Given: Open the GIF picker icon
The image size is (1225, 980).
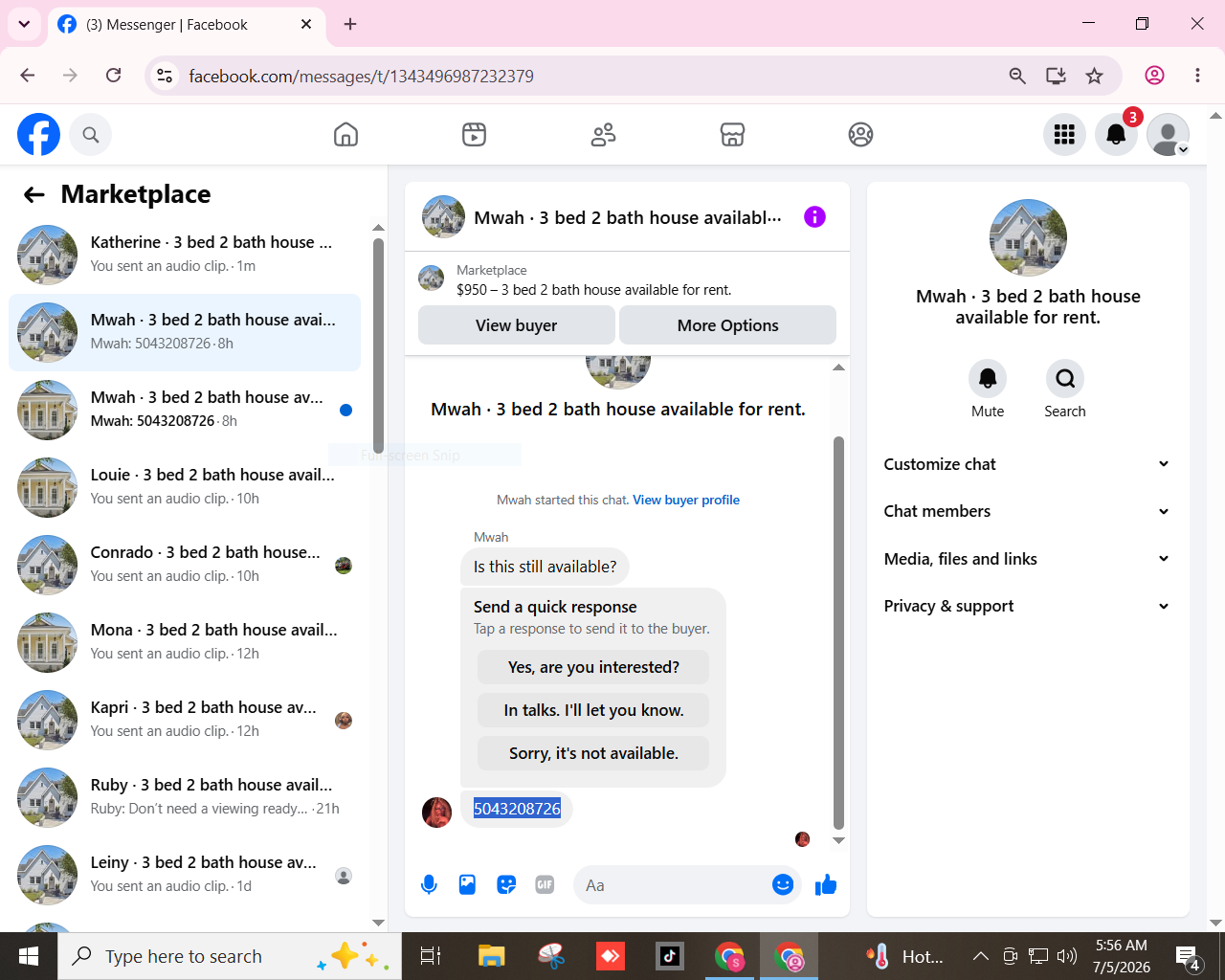Looking at the screenshot, I should pyautogui.click(x=545, y=885).
